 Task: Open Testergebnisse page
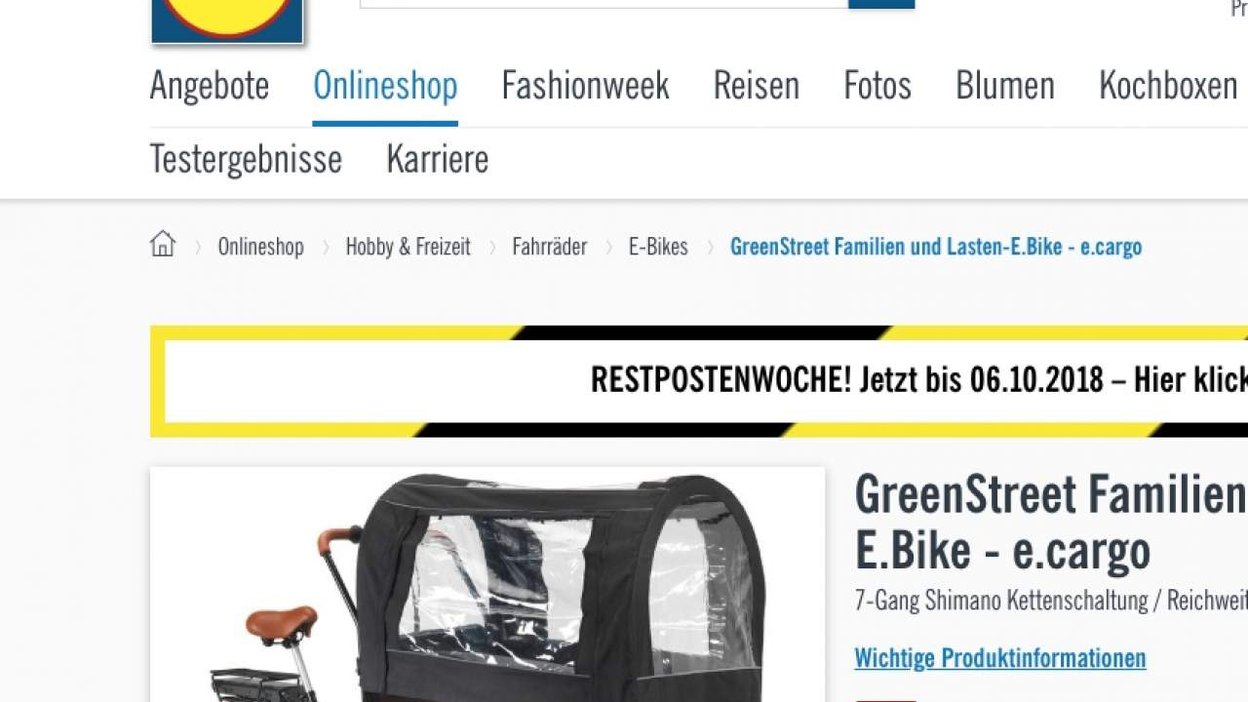(246, 159)
